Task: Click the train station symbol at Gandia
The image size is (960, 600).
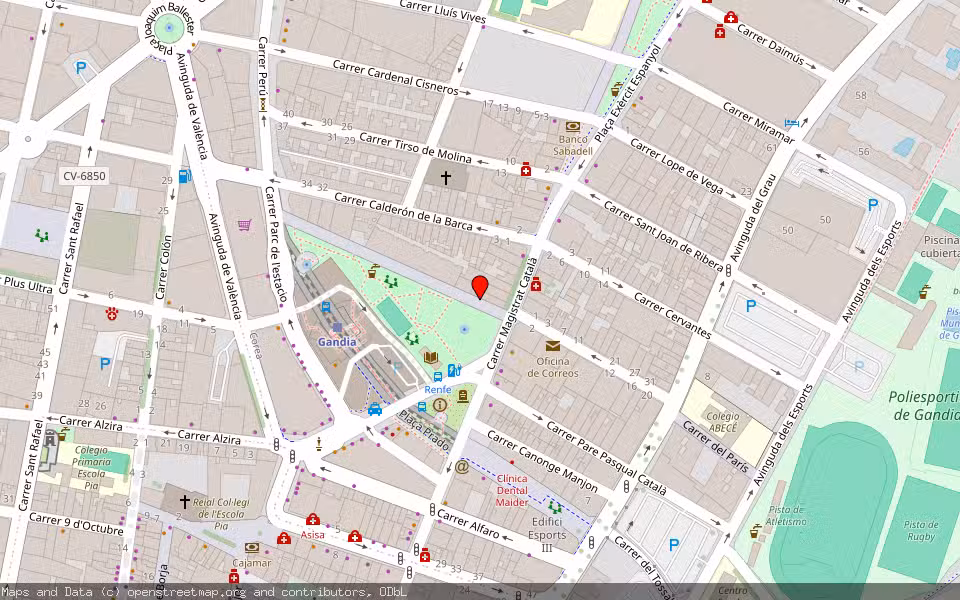Action: point(337,326)
